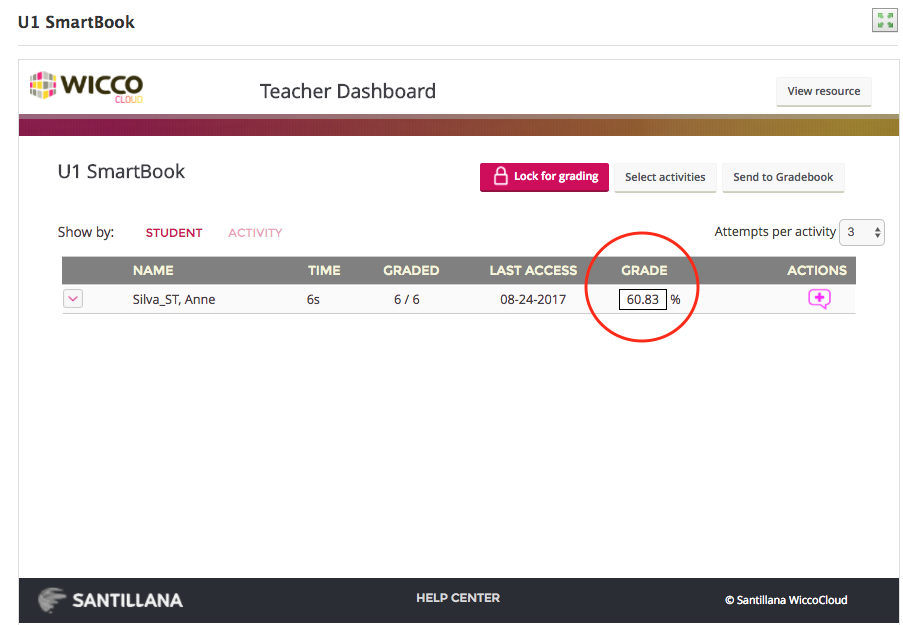Switch to the Activity view tab
The image size is (903, 625).
point(255,233)
